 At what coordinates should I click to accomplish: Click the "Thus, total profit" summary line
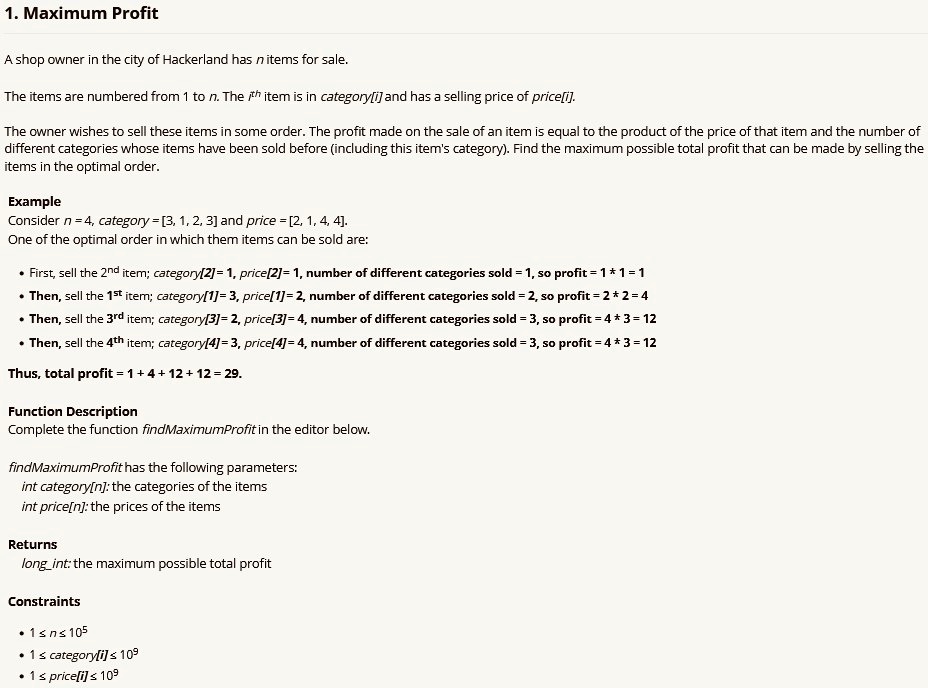[x=125, y=374]
